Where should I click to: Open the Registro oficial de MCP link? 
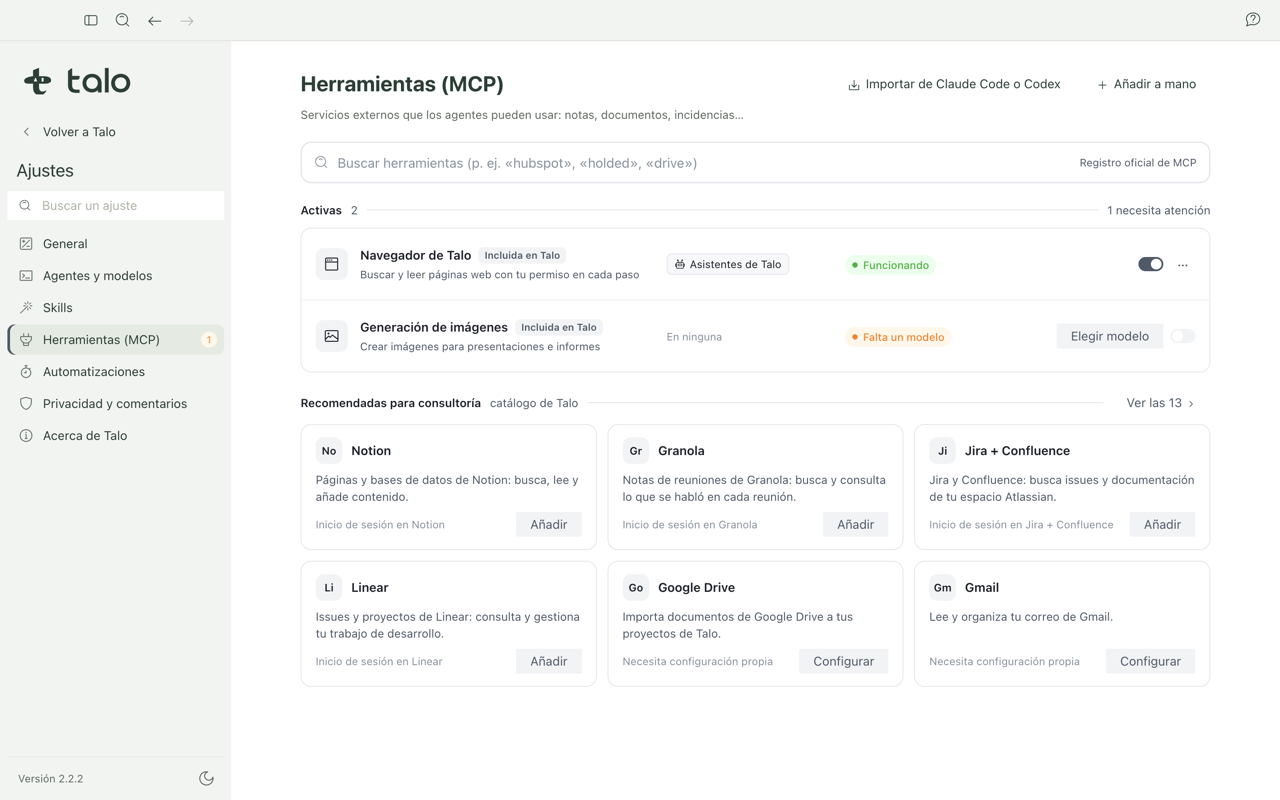(1138, 163)
